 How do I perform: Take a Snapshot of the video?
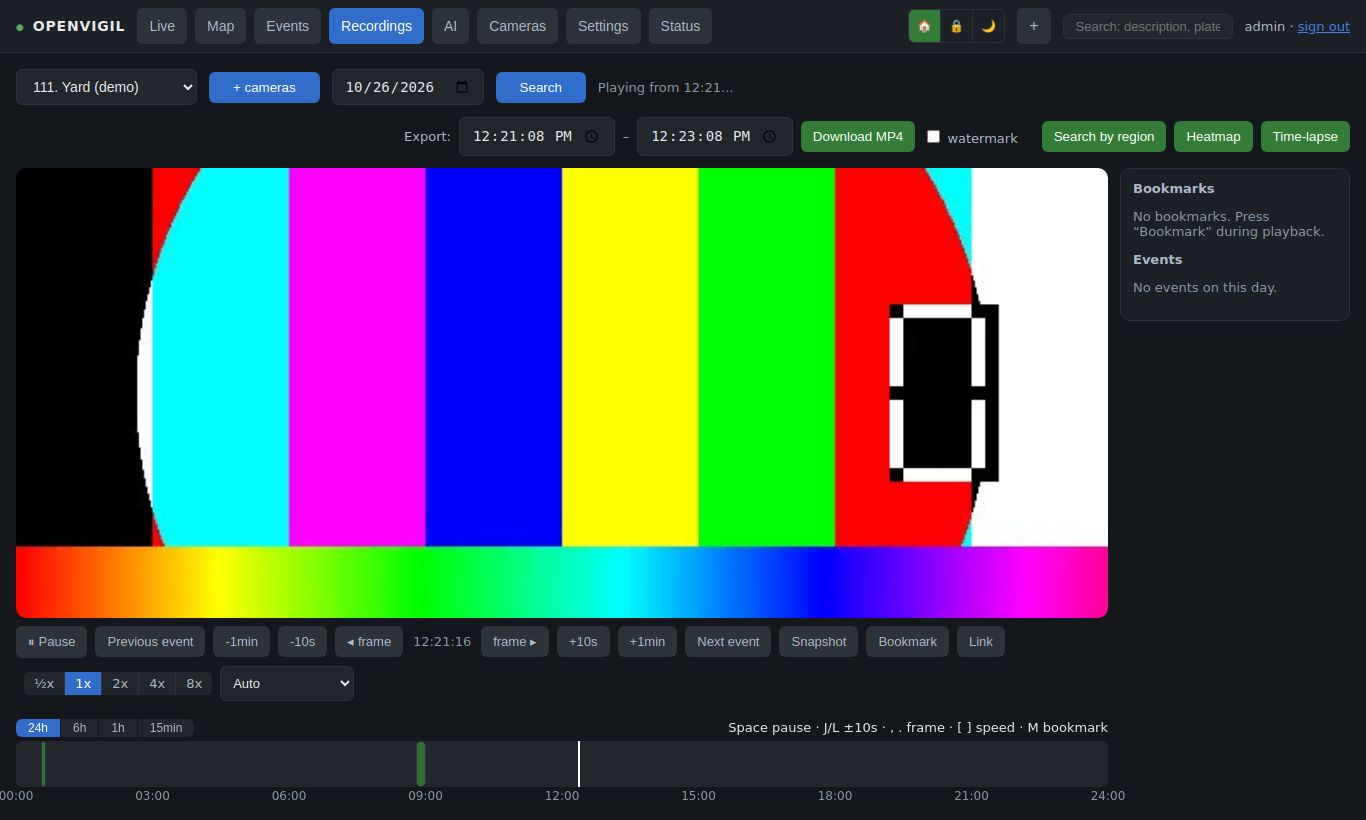819,642
